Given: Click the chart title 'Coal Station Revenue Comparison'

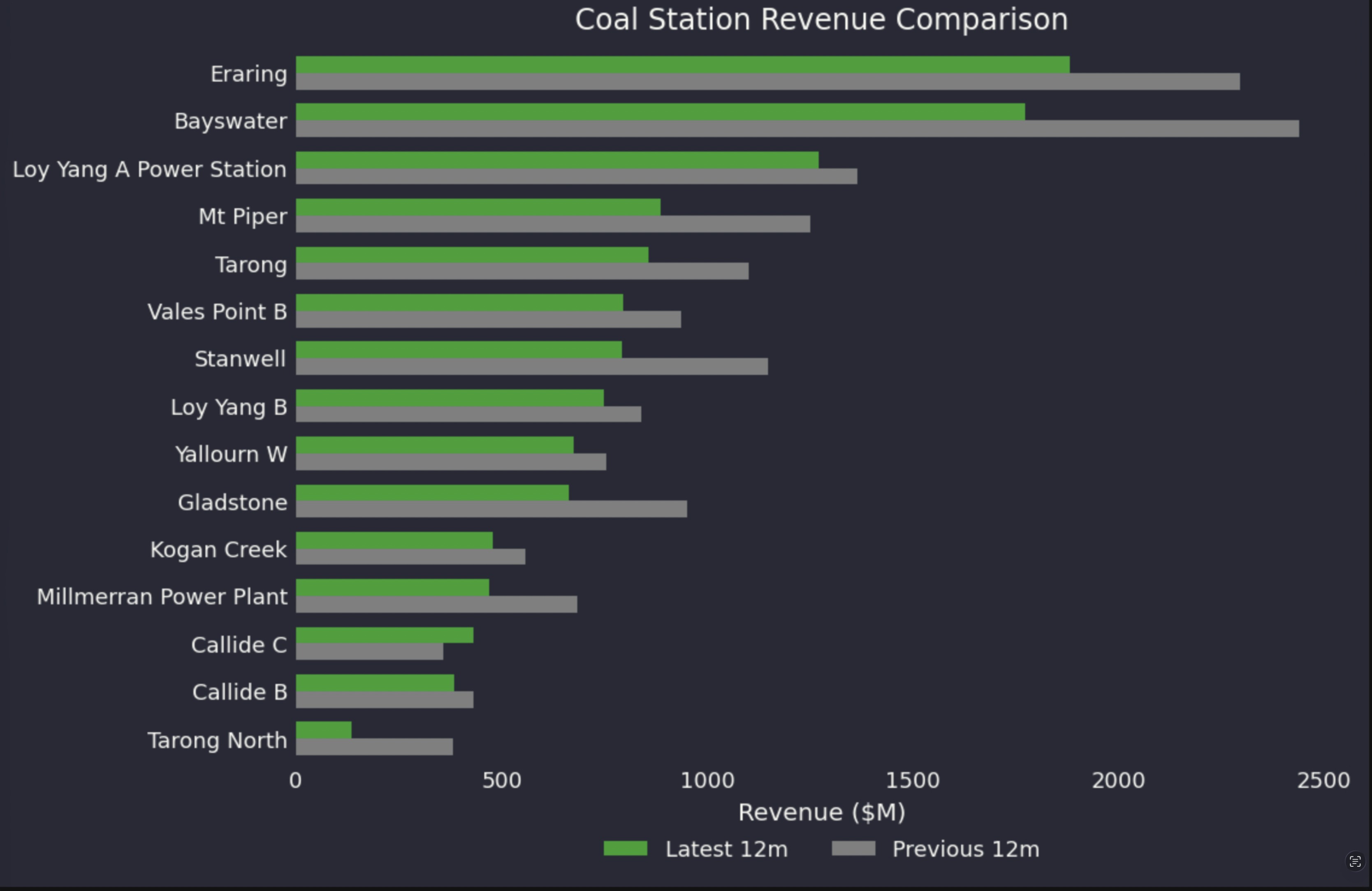Looking at the screenshot, I should click(821, 20).
